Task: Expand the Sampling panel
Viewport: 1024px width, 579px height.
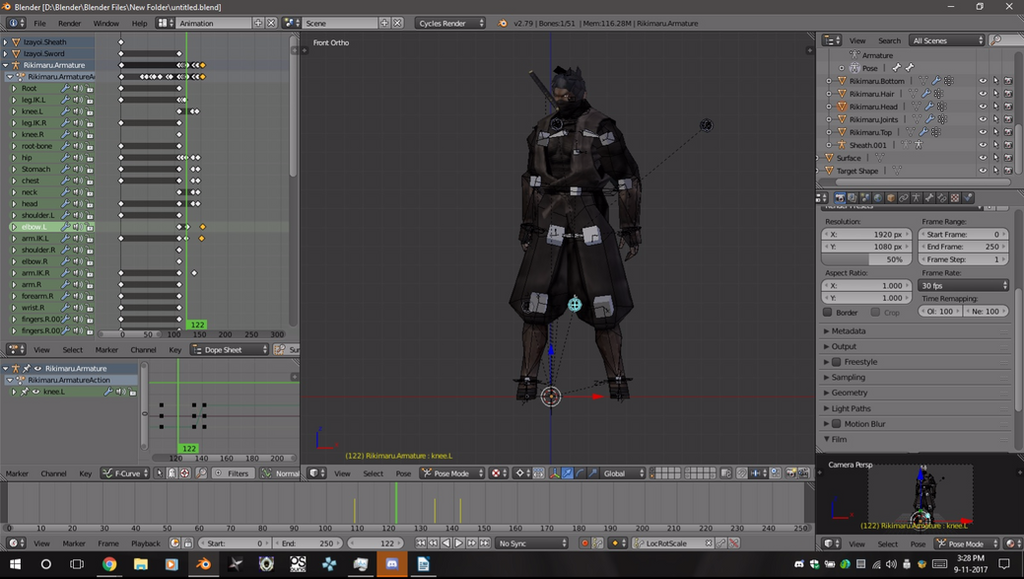Action: click(x=848, y=377)
